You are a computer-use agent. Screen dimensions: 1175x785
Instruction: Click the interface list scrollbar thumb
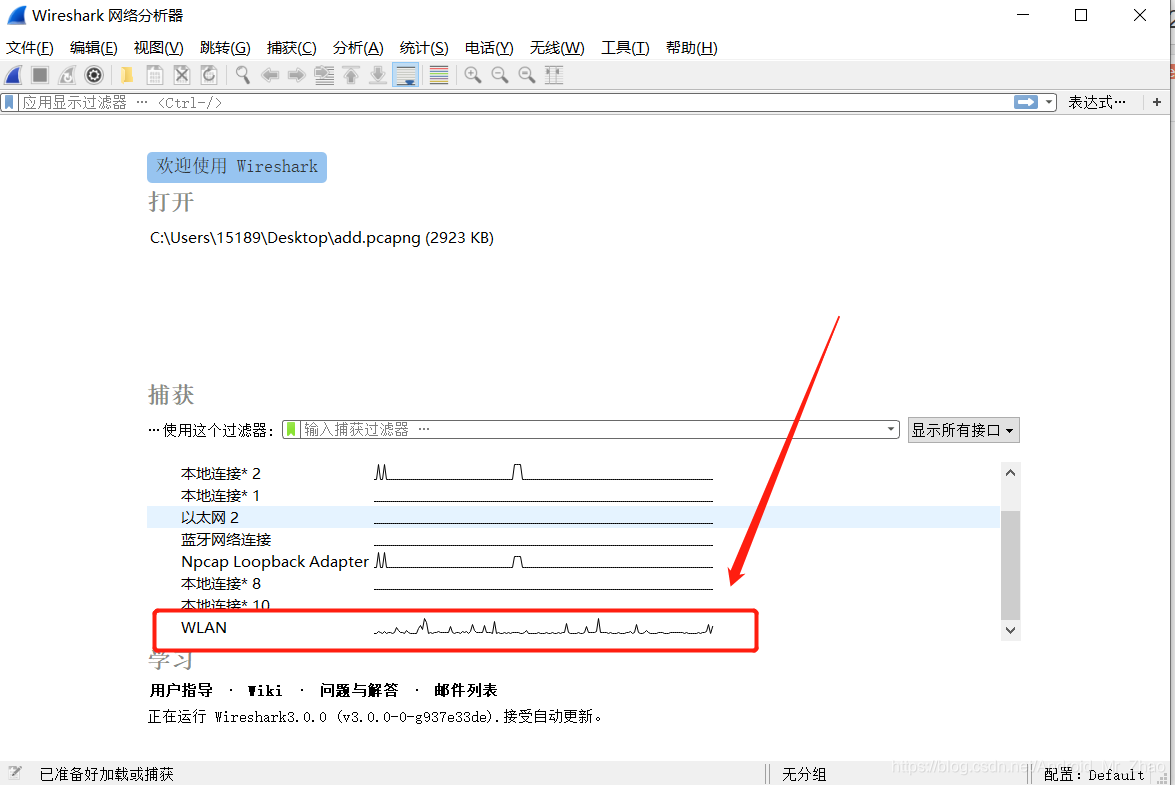tap(1010, 565)
